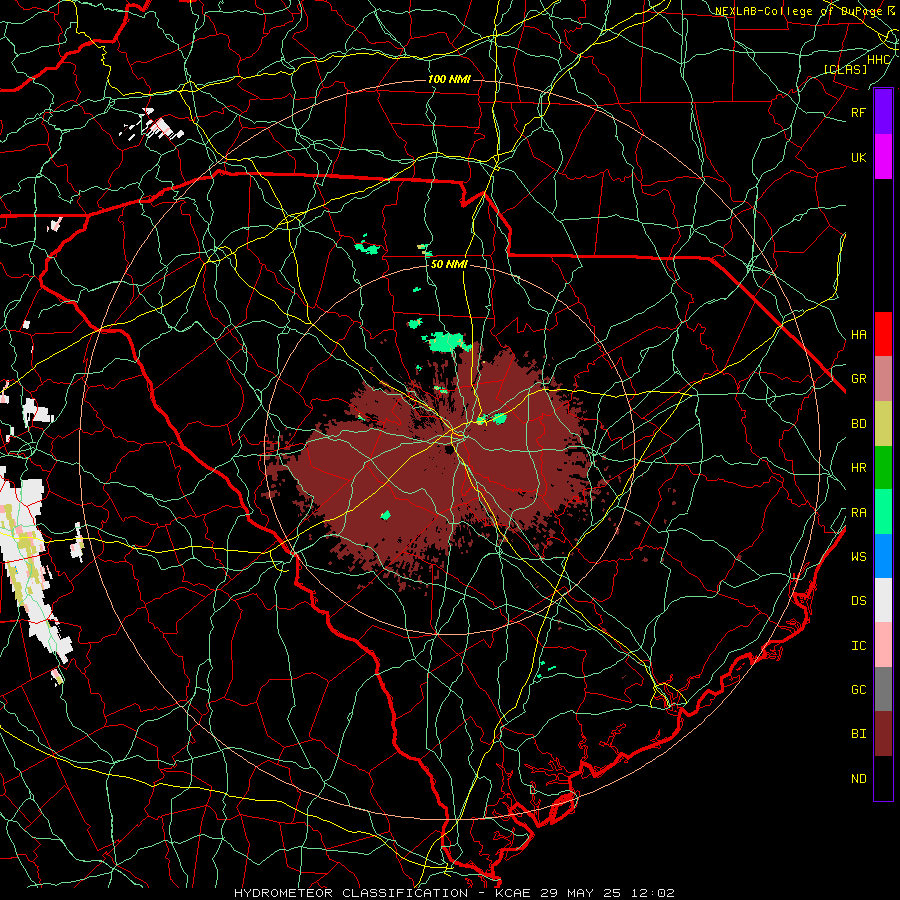
Task: Click the 50 NMI range ring label
Action: point(449,264)
